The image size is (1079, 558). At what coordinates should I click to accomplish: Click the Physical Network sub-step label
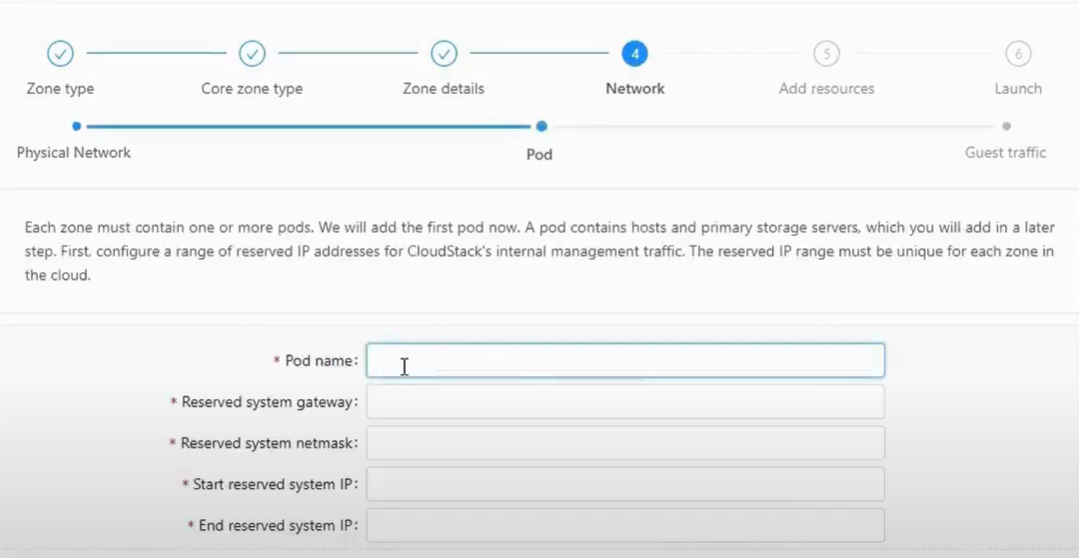pyautogui.click(x=74, y=152)
